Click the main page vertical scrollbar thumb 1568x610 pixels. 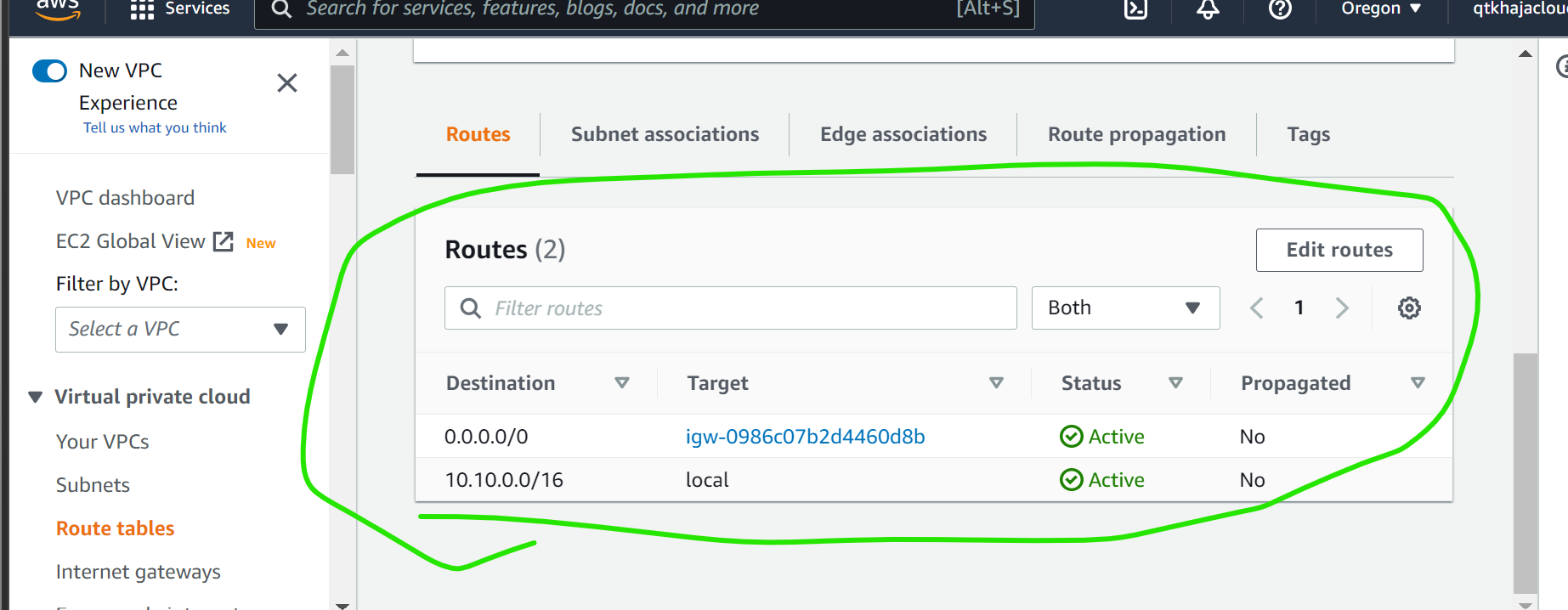pos(1526,473)
